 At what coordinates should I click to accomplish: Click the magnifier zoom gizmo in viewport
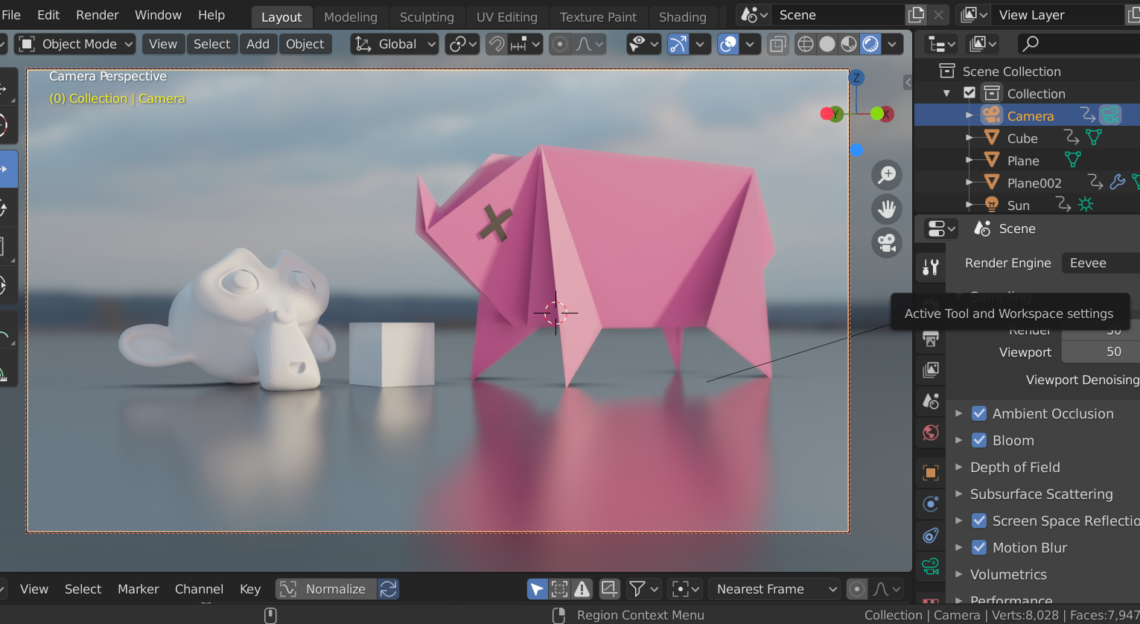[886, 174]
